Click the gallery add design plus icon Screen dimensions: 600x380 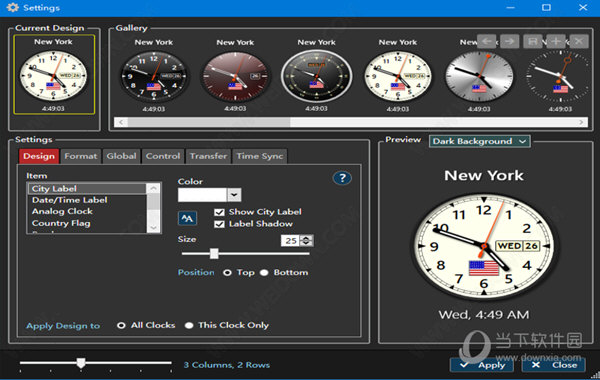[x=556, y=41]
